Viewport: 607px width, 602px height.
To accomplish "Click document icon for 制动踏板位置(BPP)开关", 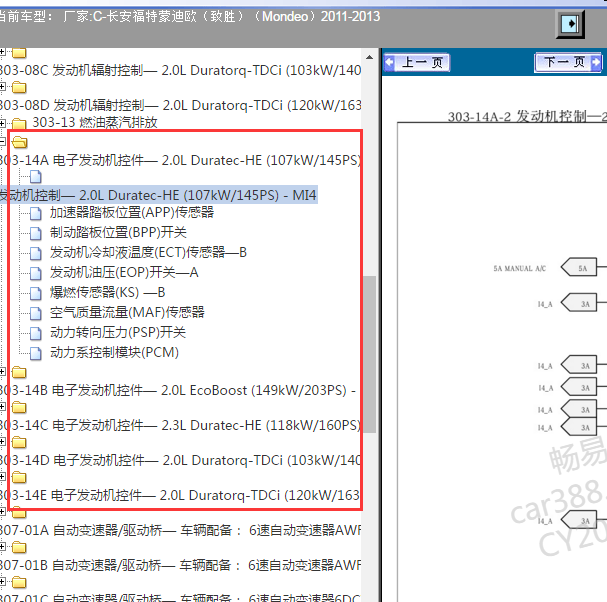I will (36, 233).
